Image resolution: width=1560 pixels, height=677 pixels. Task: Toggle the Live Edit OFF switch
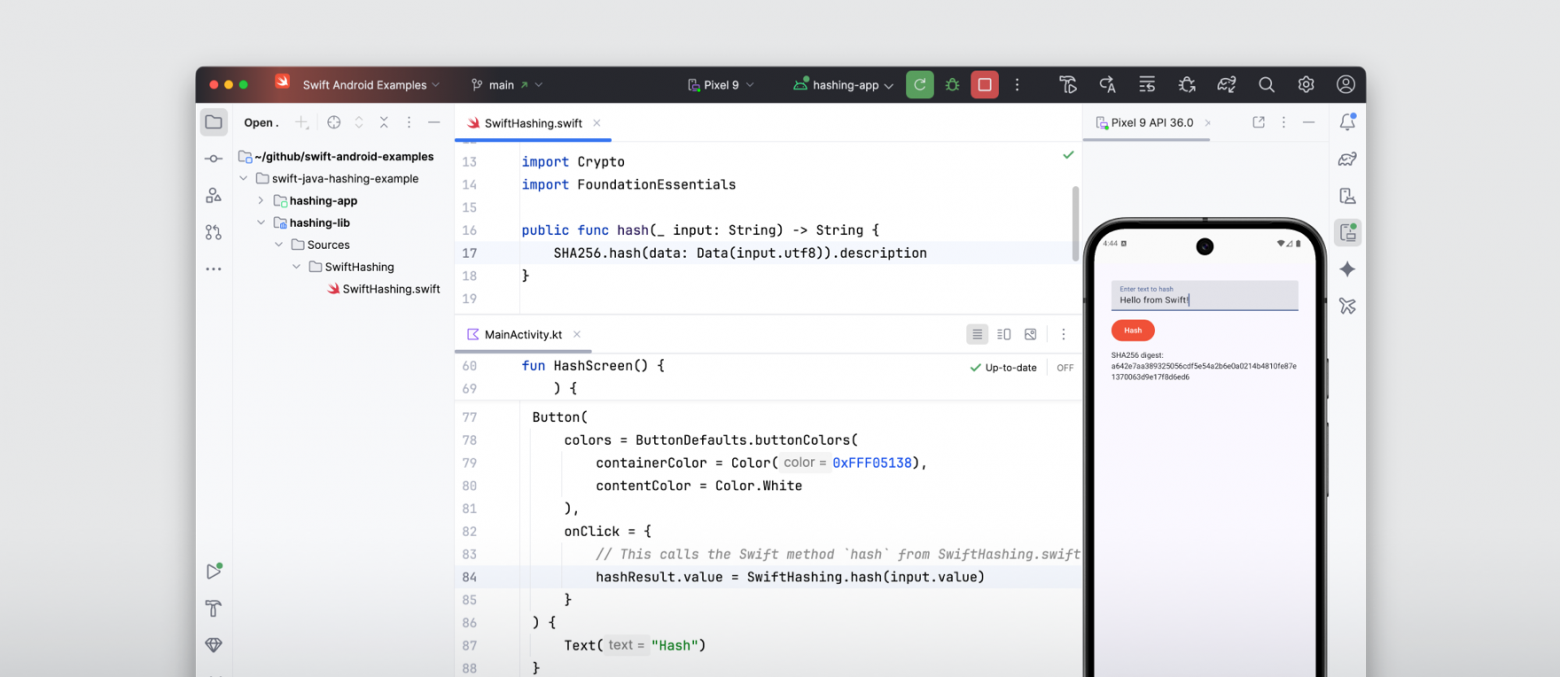click(1064, 367)
